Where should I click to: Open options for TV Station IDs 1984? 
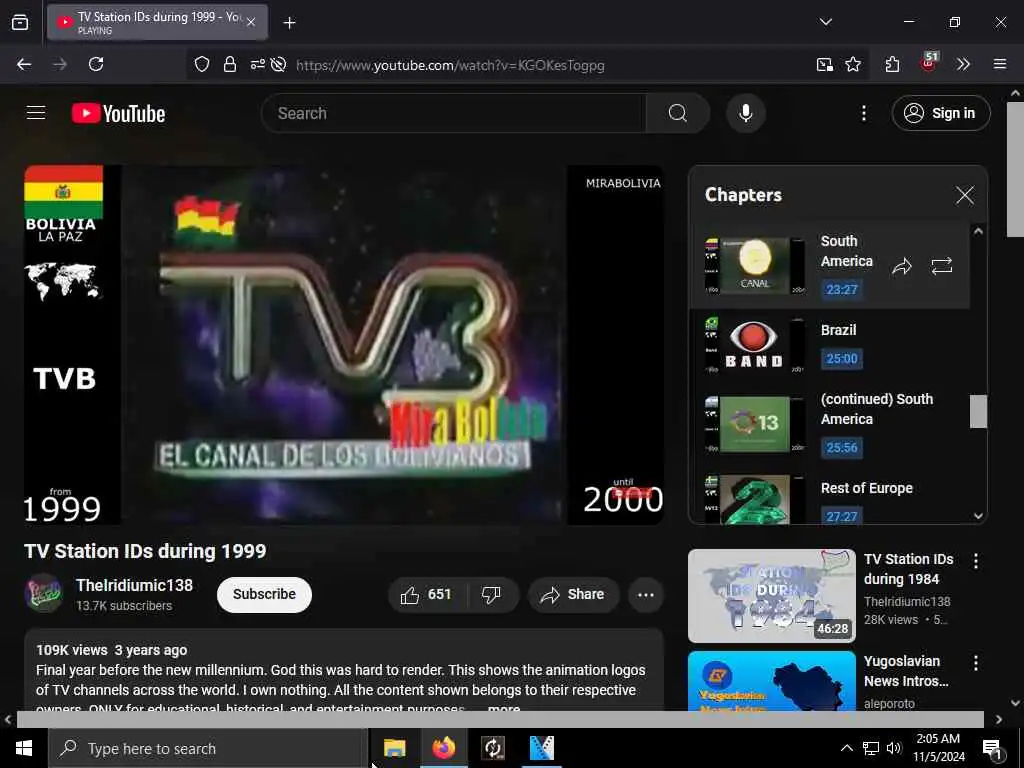tap(975, 561)
